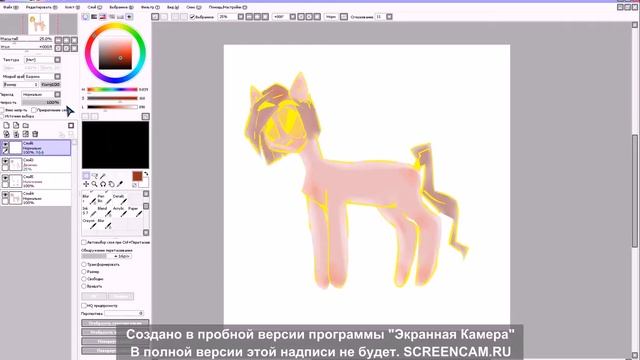Click the navigator zoom out button

tap(58, 40)
